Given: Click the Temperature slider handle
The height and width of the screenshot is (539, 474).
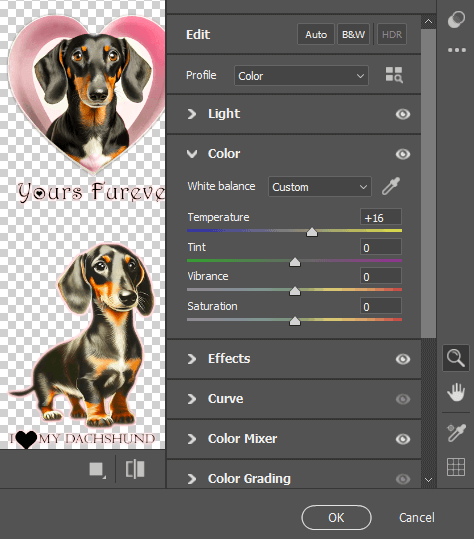Looking at the screenshot, I should [x=312, y=232].
